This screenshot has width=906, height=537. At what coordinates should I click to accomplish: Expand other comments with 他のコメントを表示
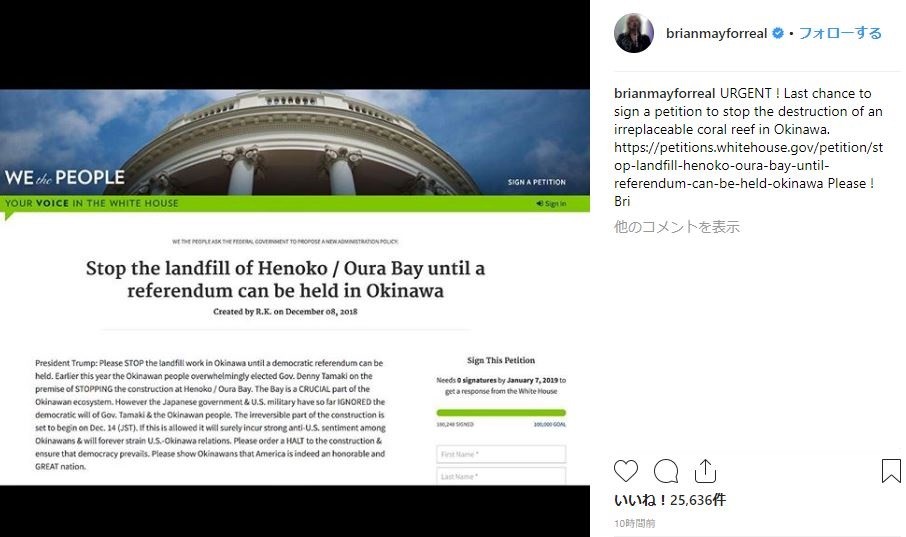tap(677, 227)
